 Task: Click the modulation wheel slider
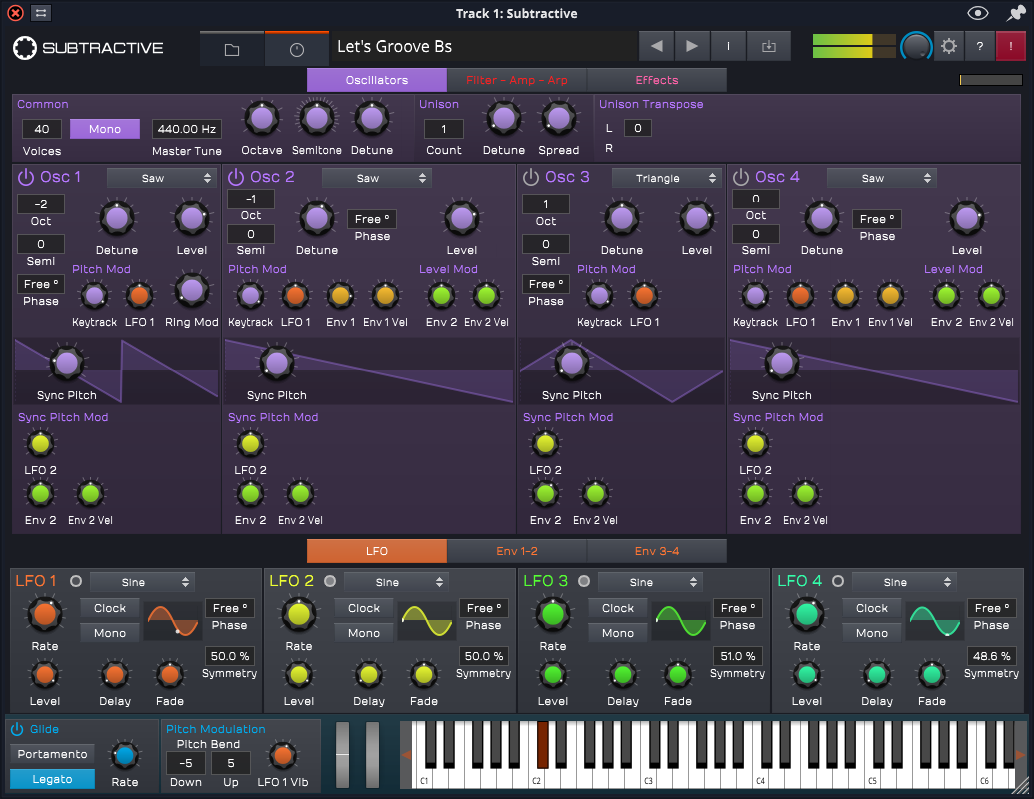pyautogui.click(x=373, y=755)
